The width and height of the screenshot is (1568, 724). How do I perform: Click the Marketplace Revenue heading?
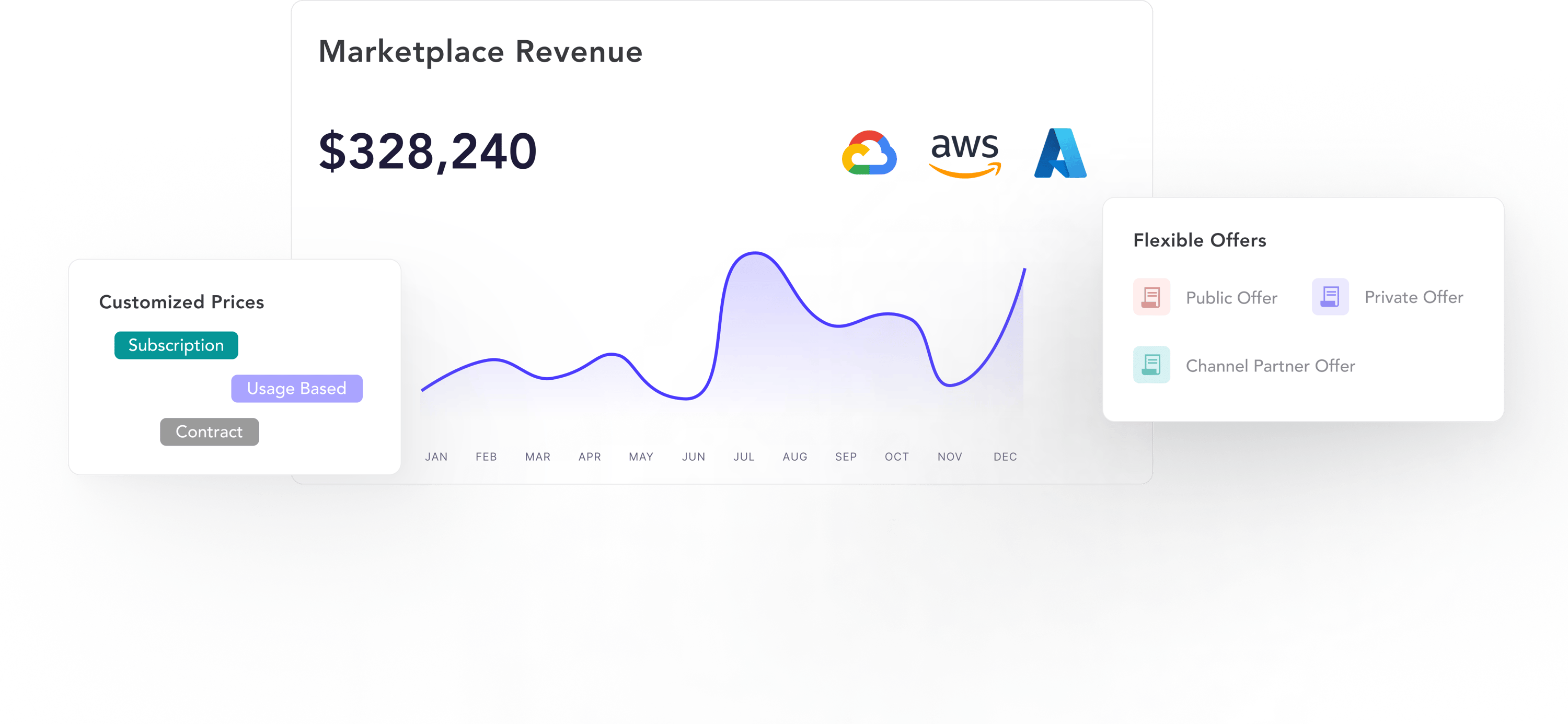click(480, 52)
